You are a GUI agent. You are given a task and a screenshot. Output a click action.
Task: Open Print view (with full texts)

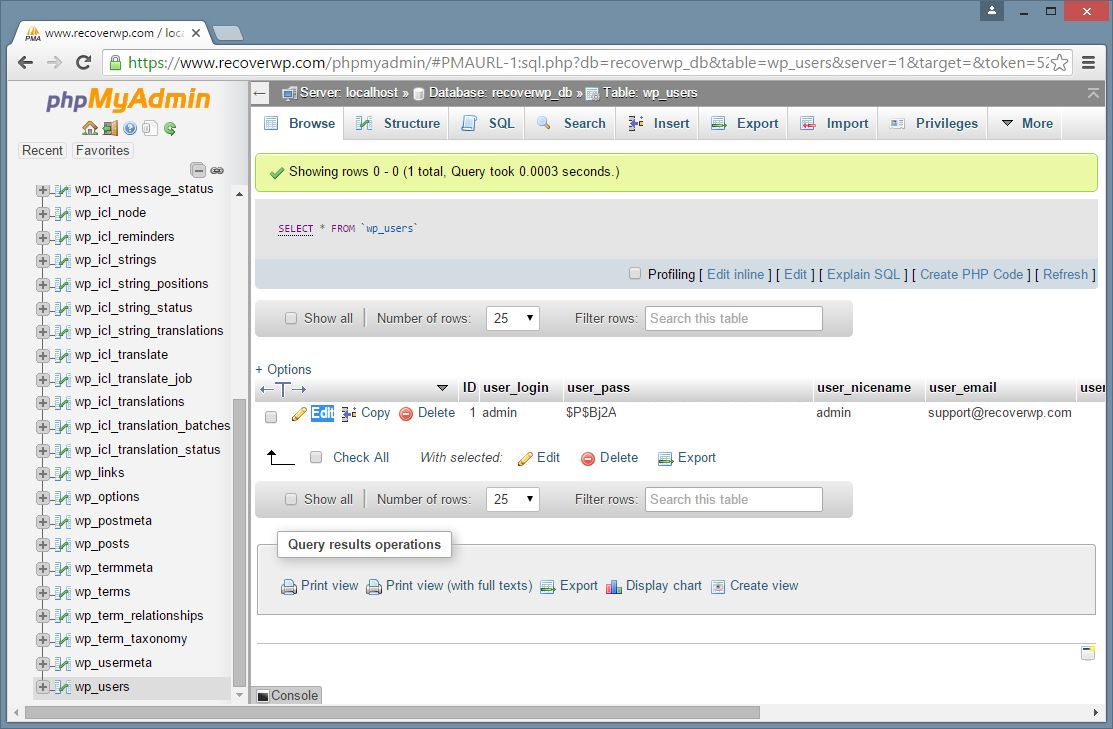pyautogui.click(x=449, y=586)
